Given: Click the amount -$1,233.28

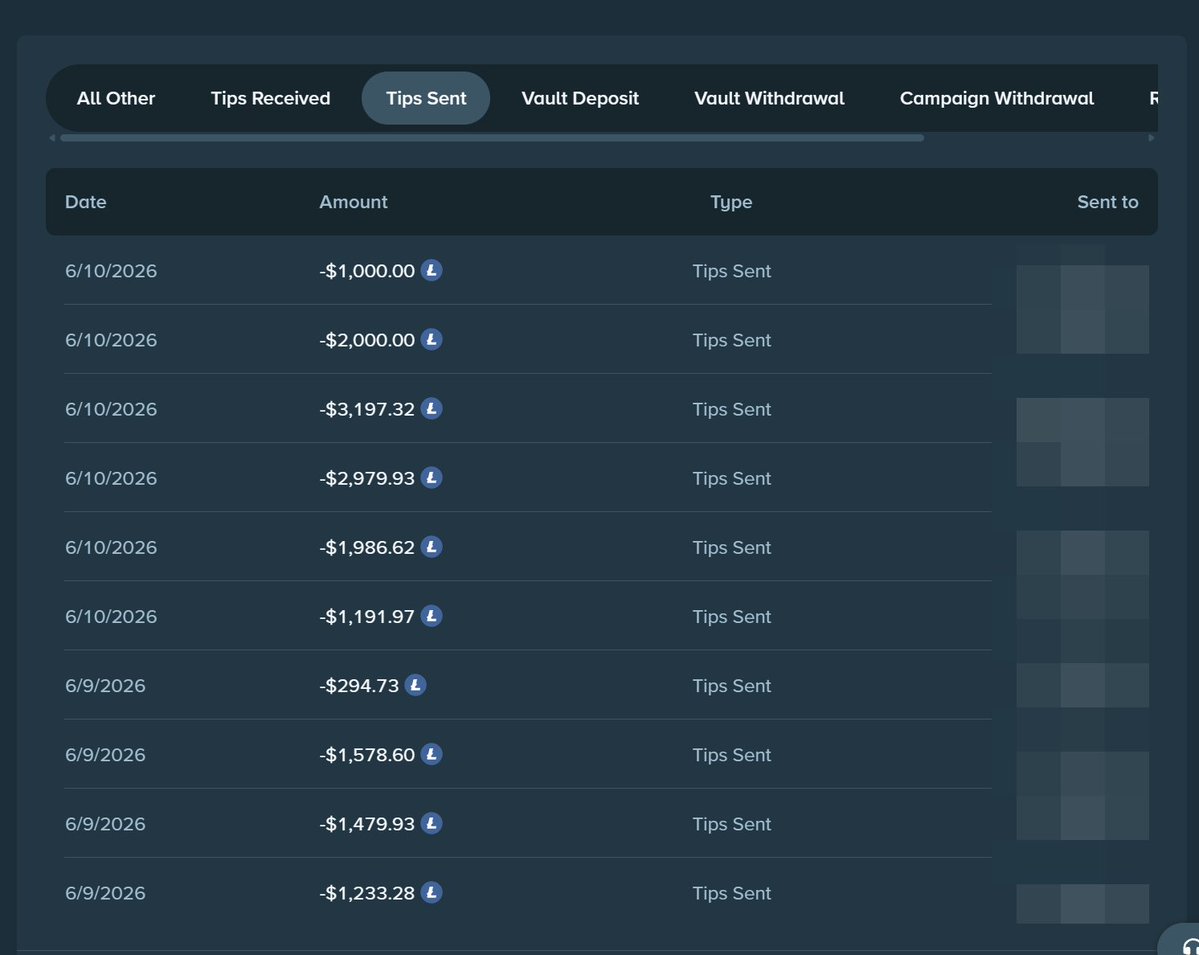Looking at the screenshot, I should (x=367, y=894).
